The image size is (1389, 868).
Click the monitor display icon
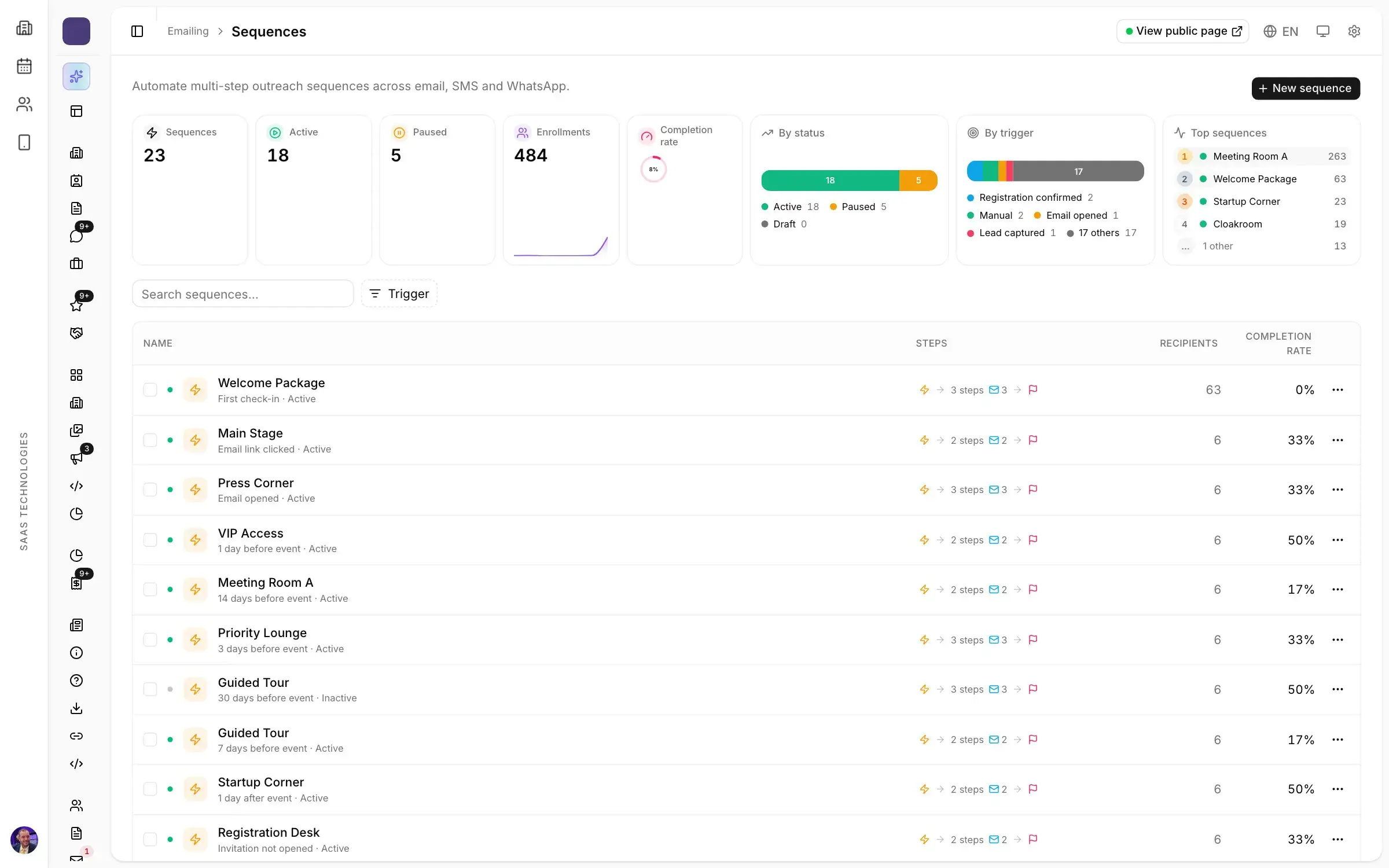click(x=1322, y=31)
